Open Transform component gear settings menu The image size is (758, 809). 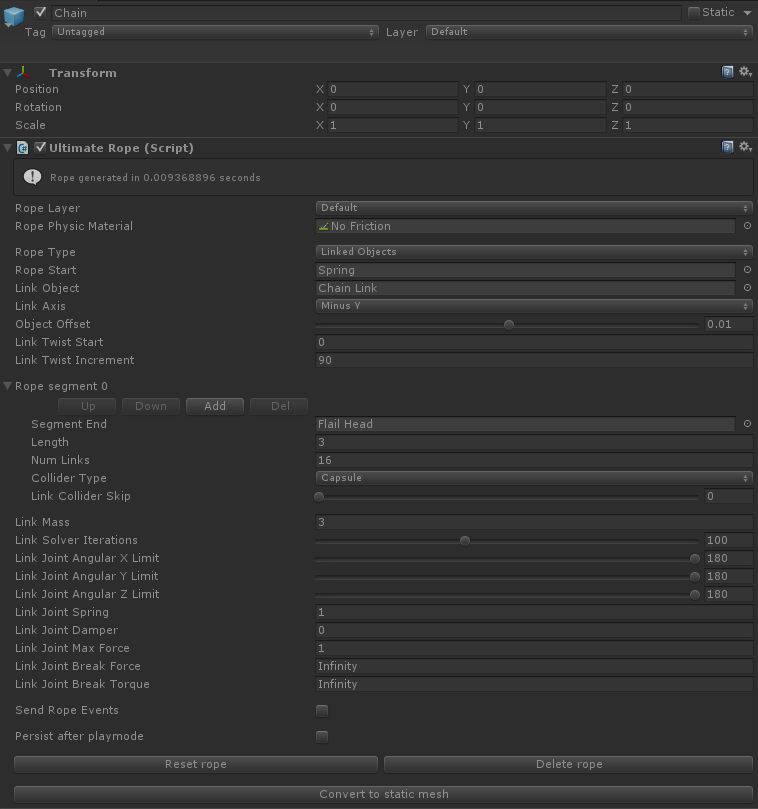pos(745,72)
